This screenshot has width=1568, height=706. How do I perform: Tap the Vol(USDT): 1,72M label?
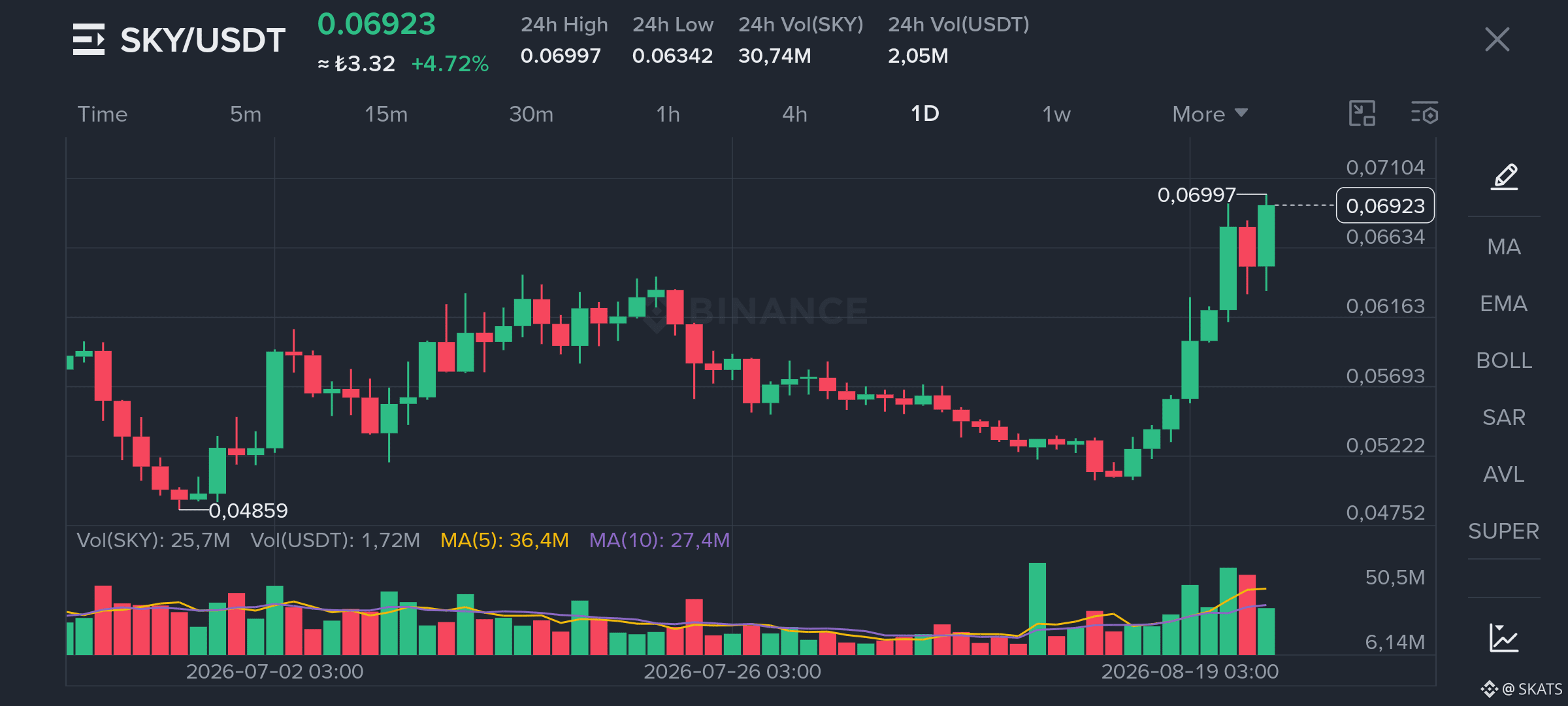pyautogui.click(x=335, y=540)
